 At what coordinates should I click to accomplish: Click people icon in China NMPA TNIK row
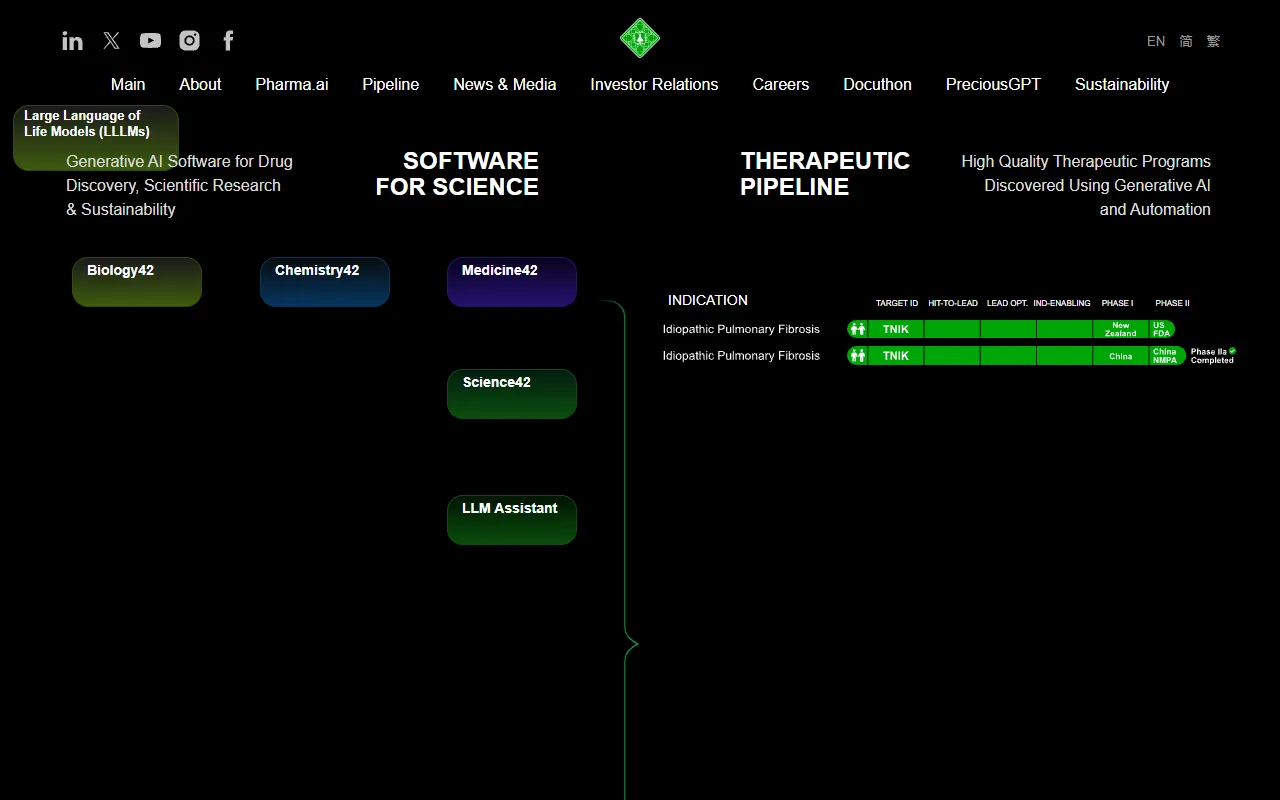[857, 356]
